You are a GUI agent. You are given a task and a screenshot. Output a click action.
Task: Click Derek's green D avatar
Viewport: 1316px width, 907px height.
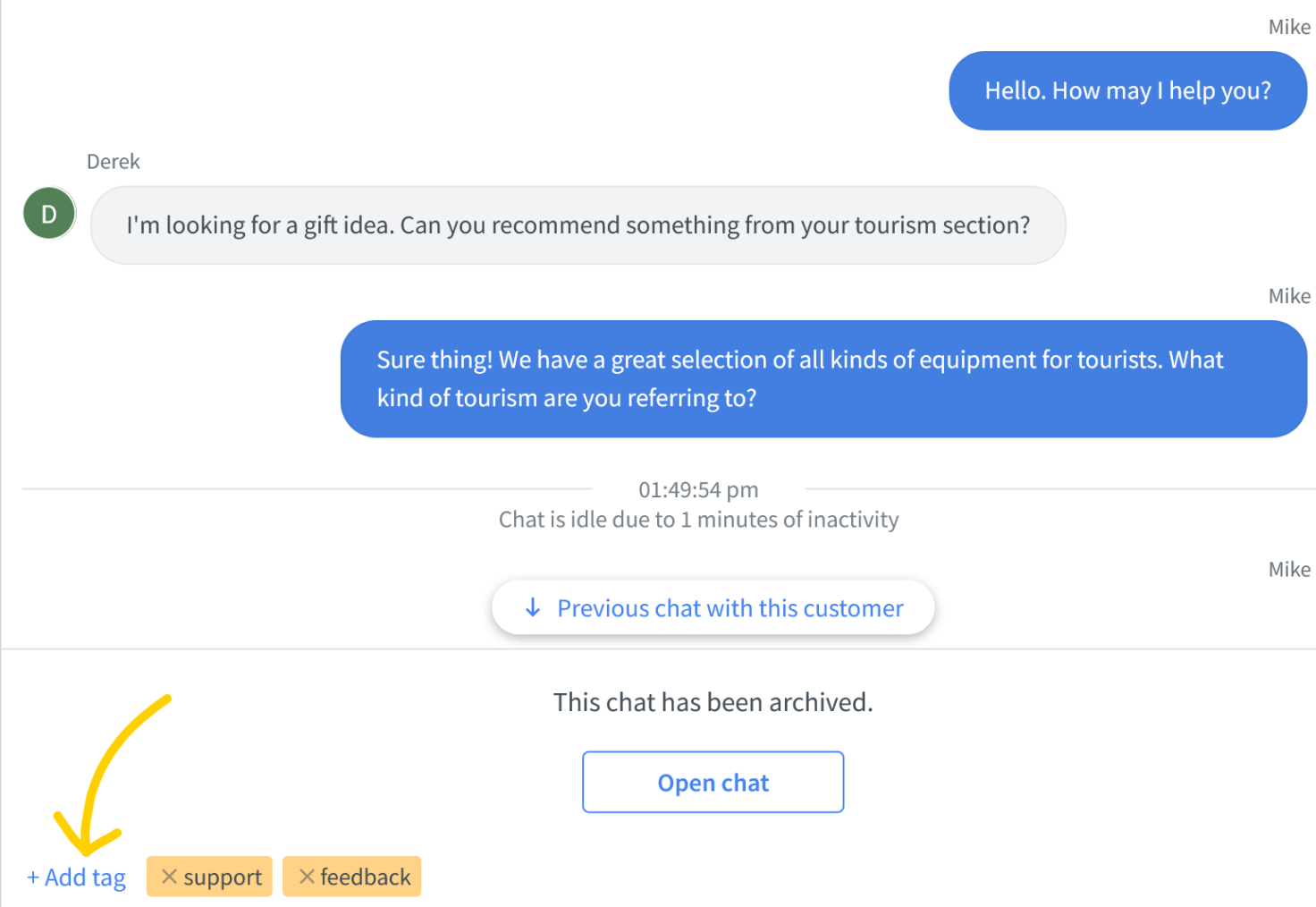click(x=49, y=213)
